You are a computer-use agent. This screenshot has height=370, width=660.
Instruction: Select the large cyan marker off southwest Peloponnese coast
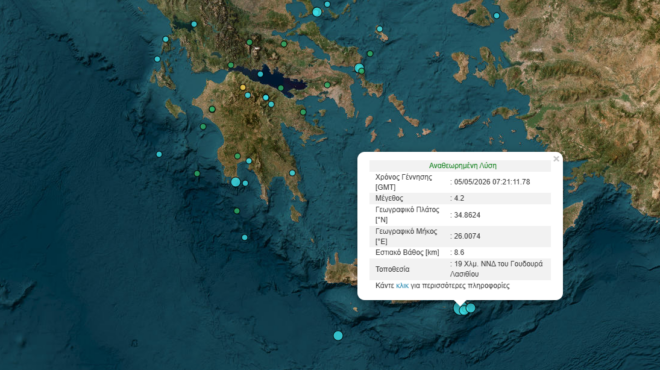[236, 182]
